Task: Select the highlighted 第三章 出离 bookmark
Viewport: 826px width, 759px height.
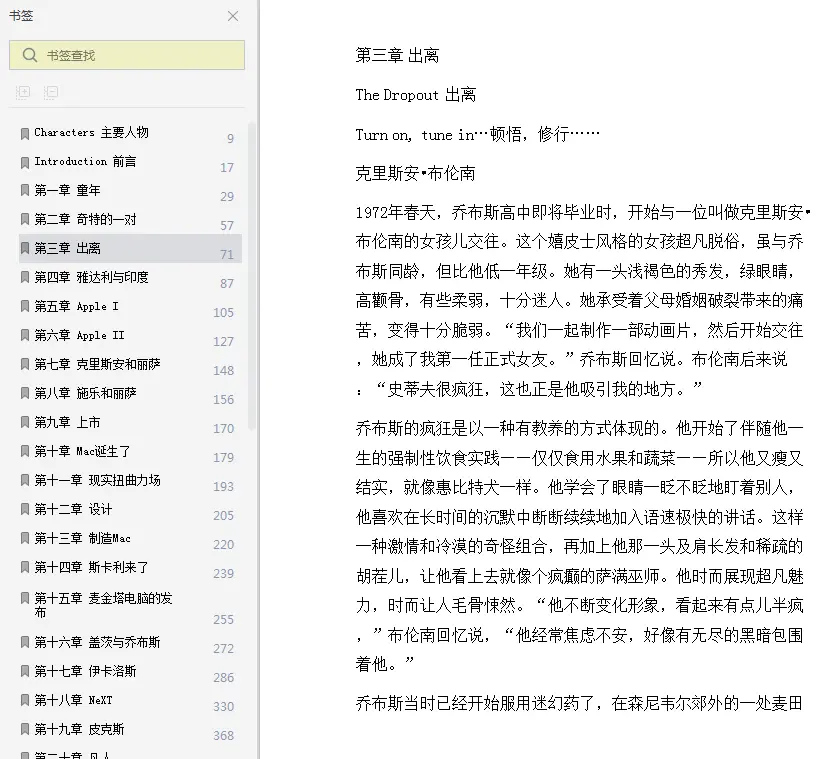Action: [130, 248]
